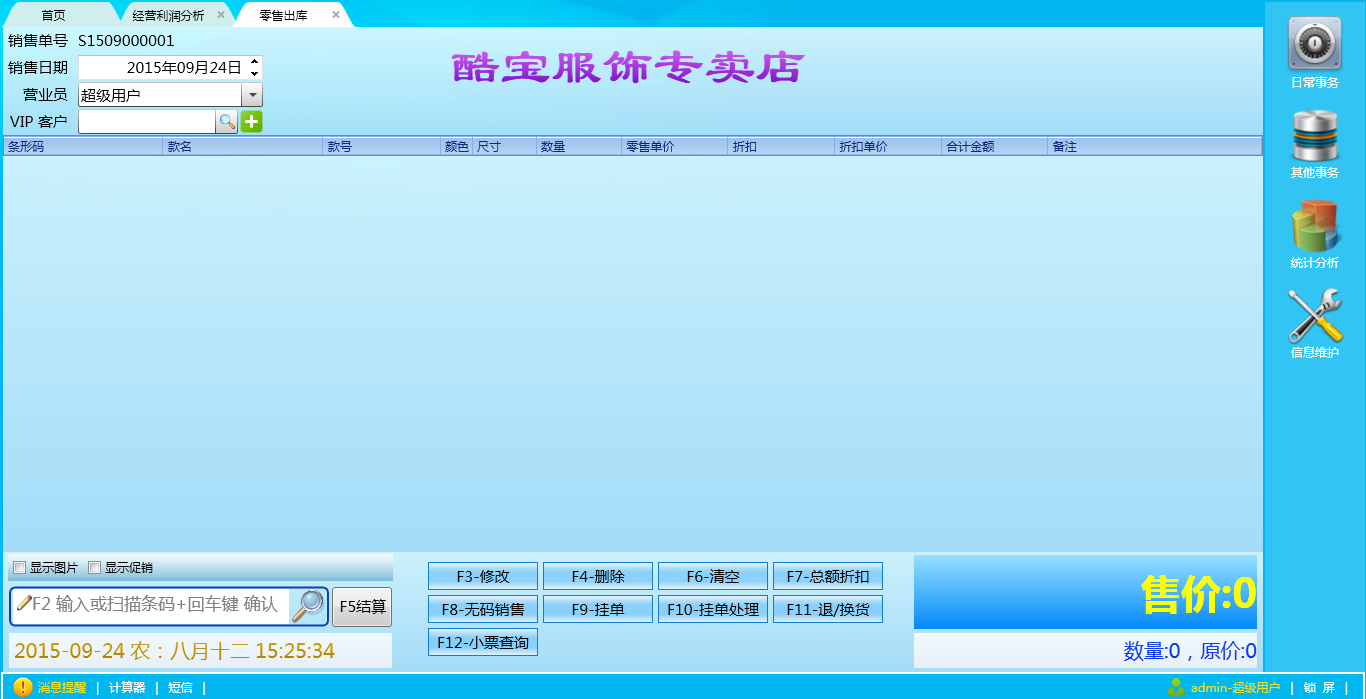
Task: Switch to the 首页 tab
Action: [x=54, y=15]
